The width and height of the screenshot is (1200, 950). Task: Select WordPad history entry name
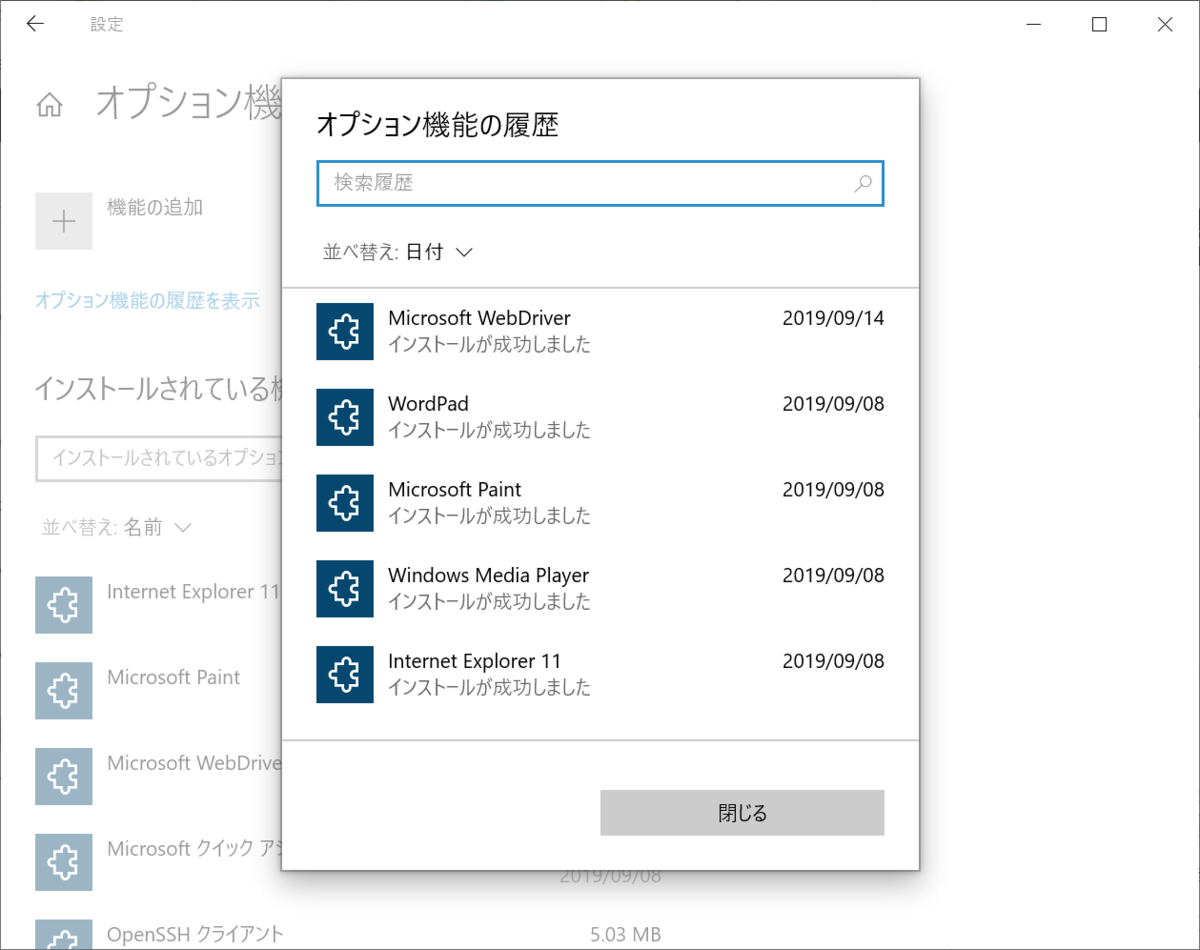click(428, 404)
